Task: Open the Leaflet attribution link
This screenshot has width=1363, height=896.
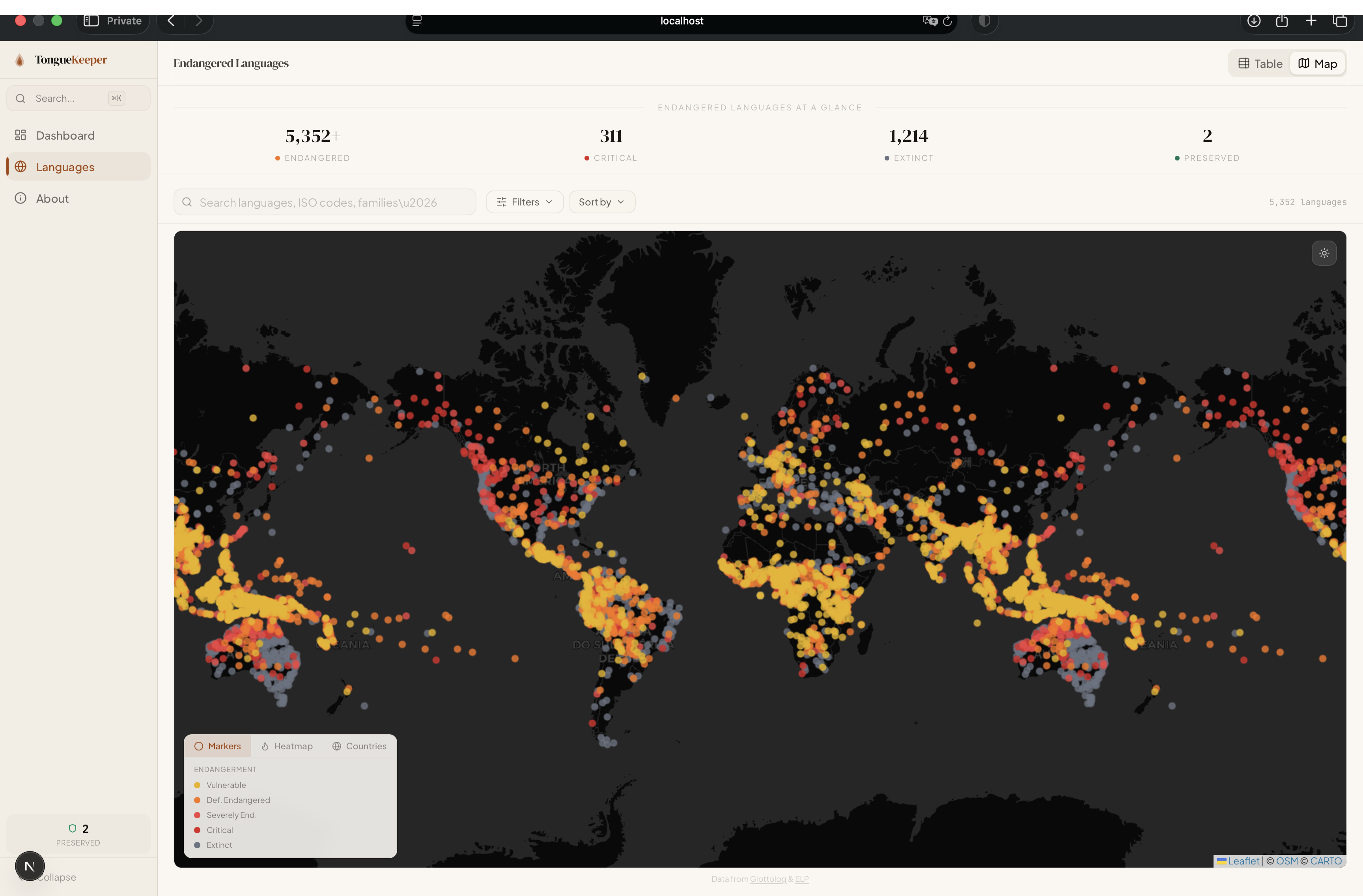Action: 1243,861
